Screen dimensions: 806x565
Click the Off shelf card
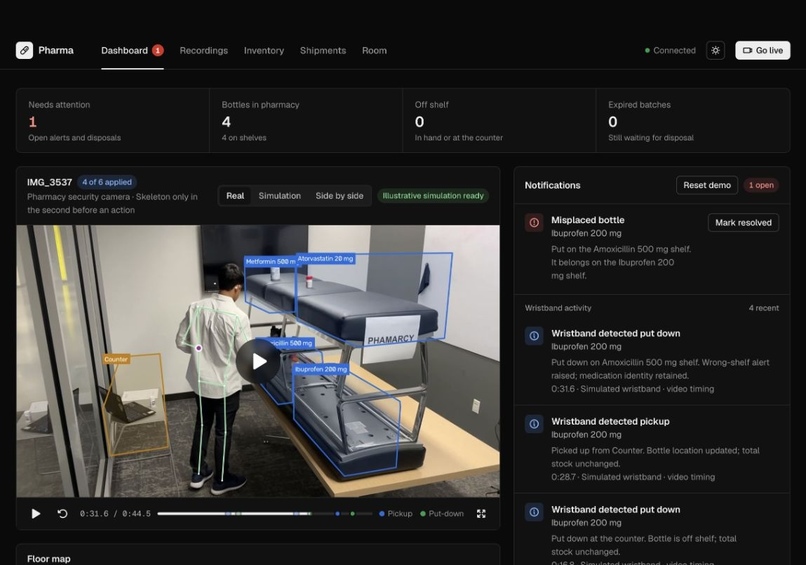(499, 120)
